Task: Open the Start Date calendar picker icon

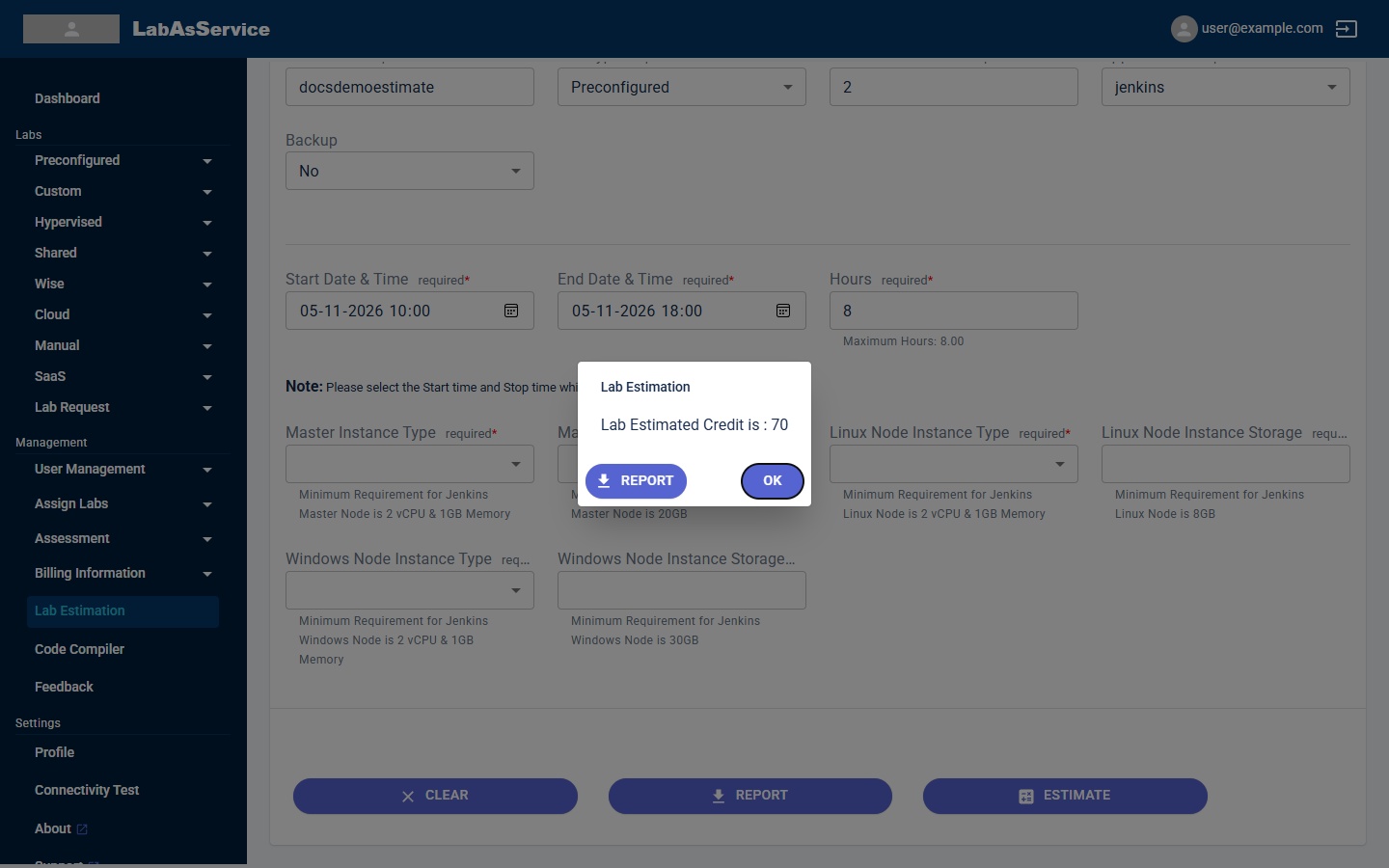Action: tap(511, 311)
